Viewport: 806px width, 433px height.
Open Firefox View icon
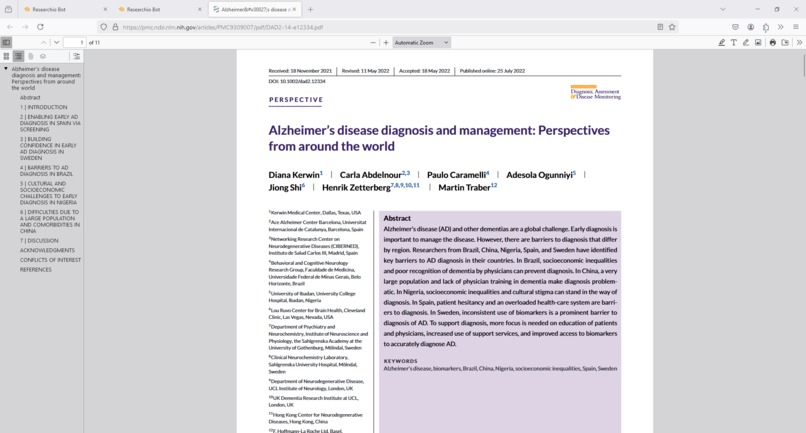(x=8, y=9)
